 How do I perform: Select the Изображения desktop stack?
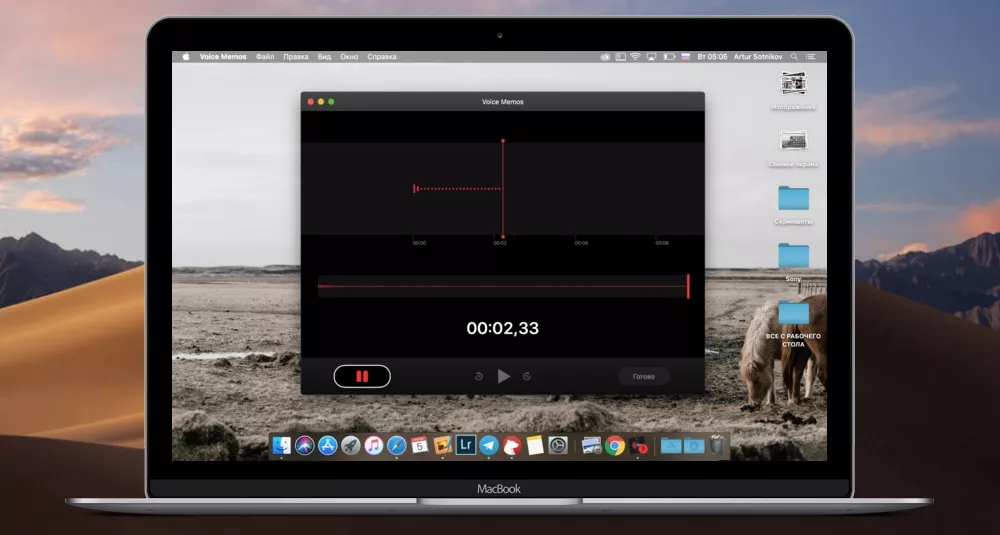pos(793,84)
